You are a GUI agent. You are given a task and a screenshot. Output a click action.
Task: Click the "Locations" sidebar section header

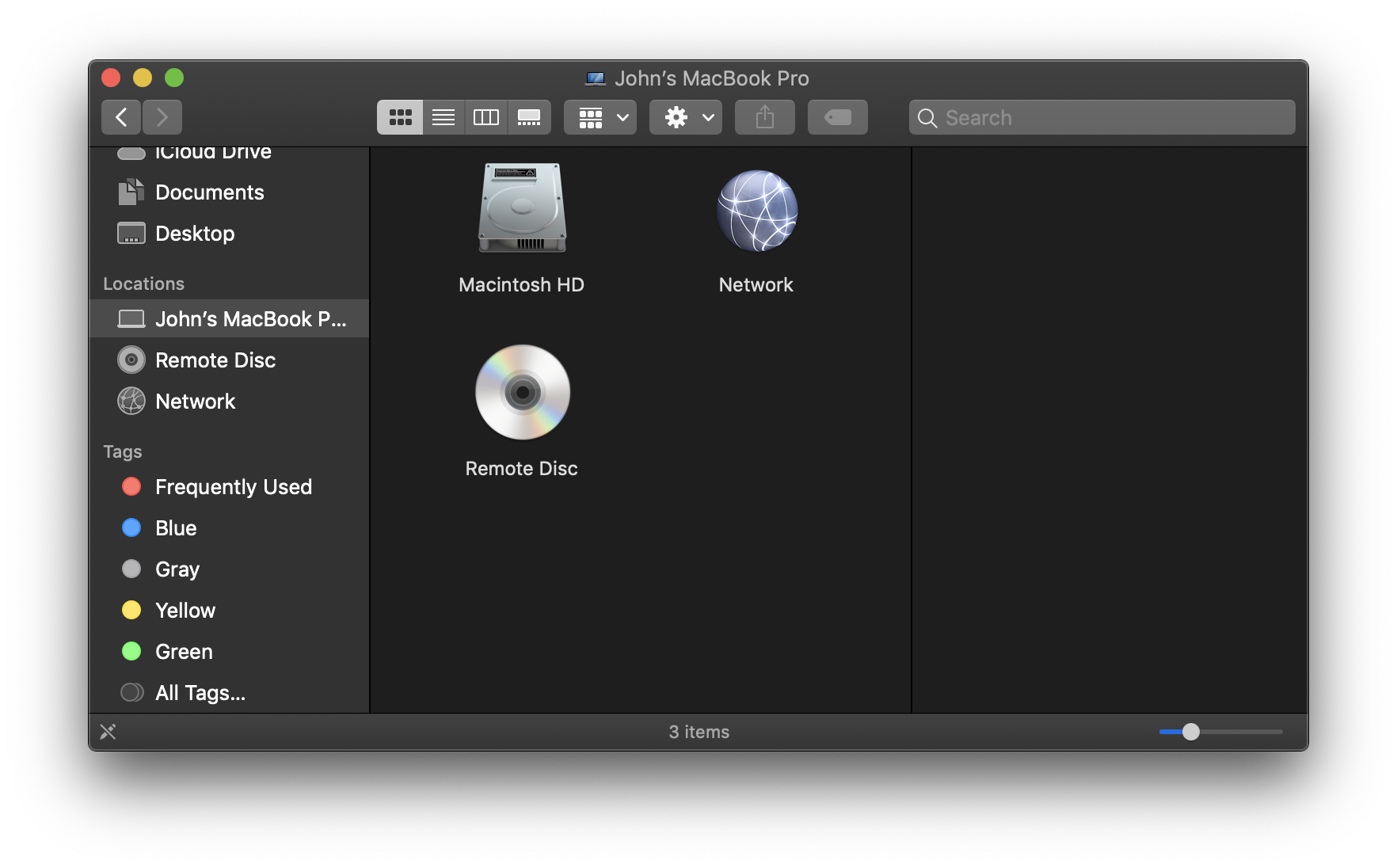143,284
